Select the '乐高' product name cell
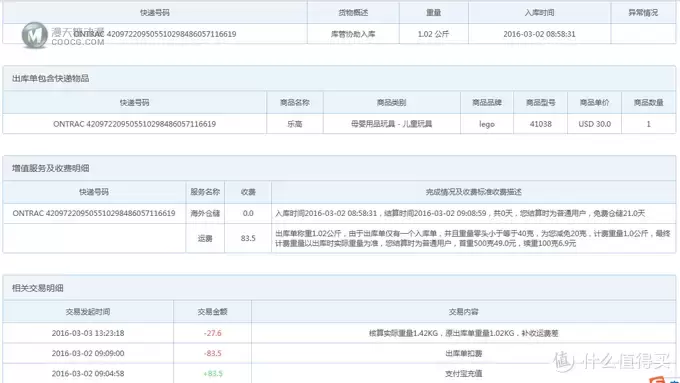The image size is (680, 383). click(294, 124)
